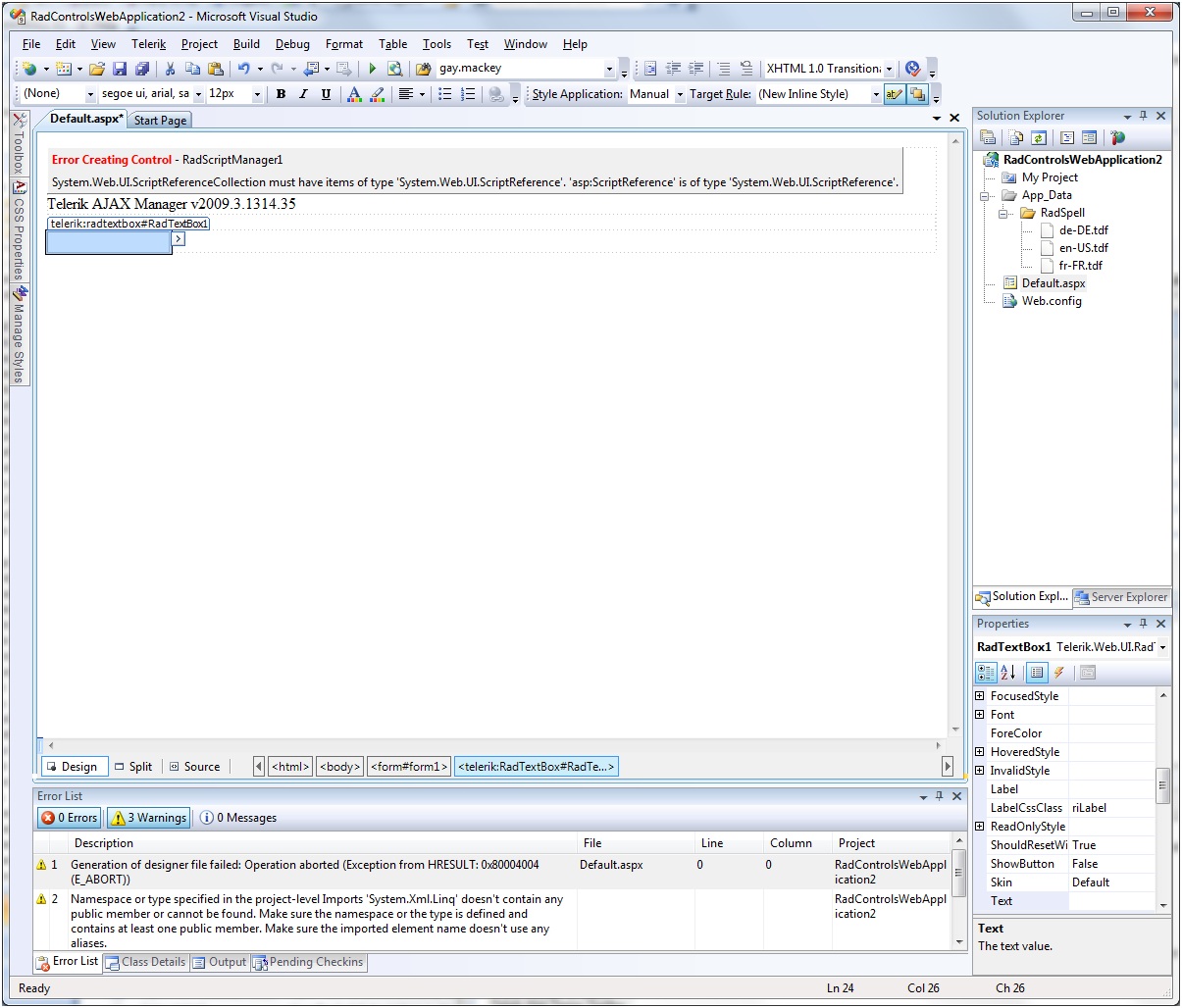Collapse the RadSpell folder in Solution Explorer

1004,213
